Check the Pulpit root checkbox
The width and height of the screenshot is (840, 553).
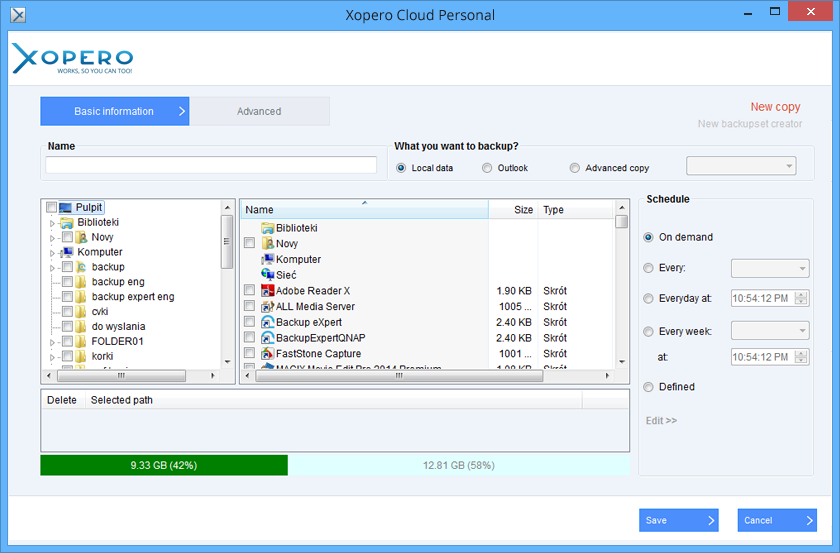pos(51,207)
